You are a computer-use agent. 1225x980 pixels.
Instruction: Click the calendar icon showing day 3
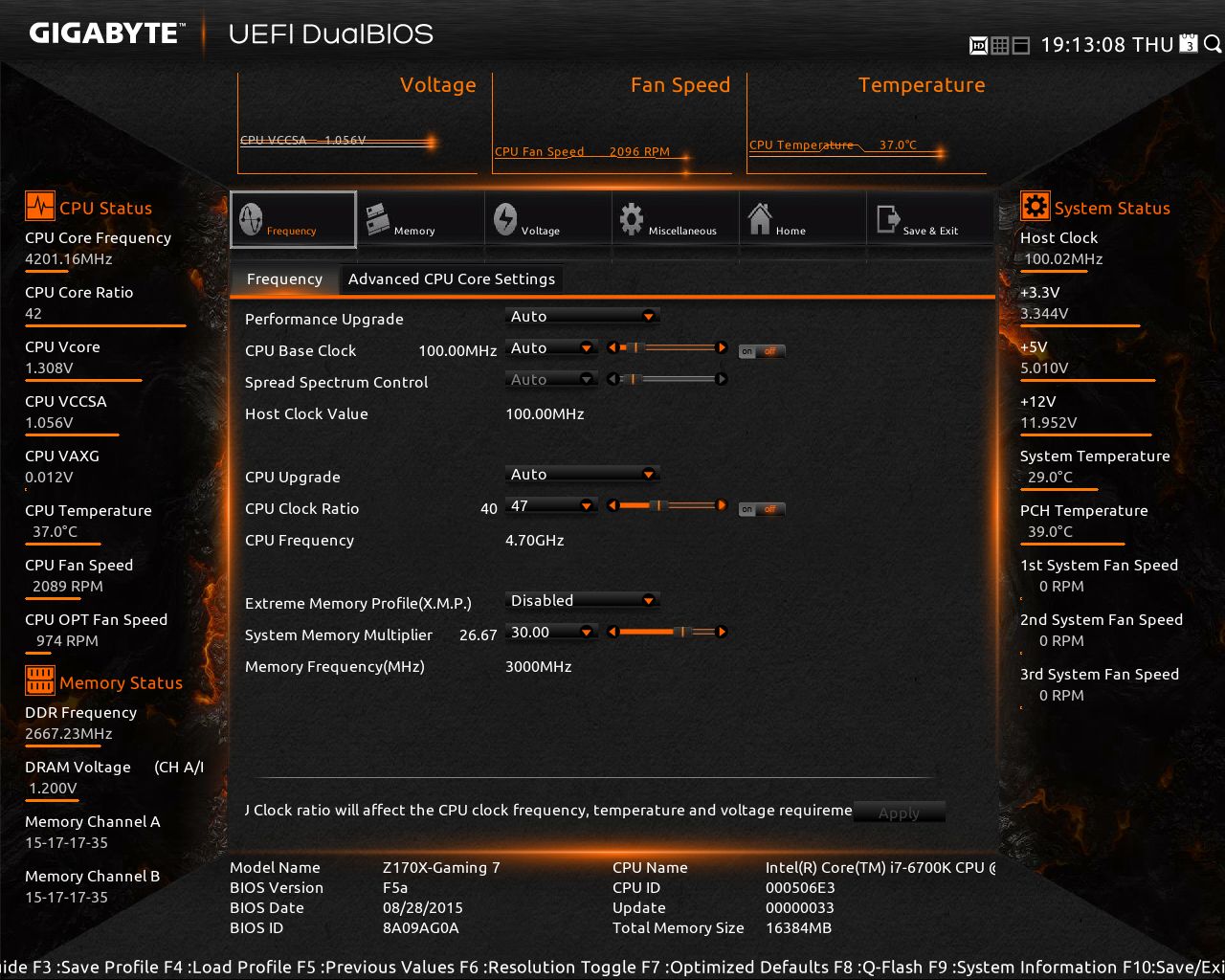pos(1187,44)
